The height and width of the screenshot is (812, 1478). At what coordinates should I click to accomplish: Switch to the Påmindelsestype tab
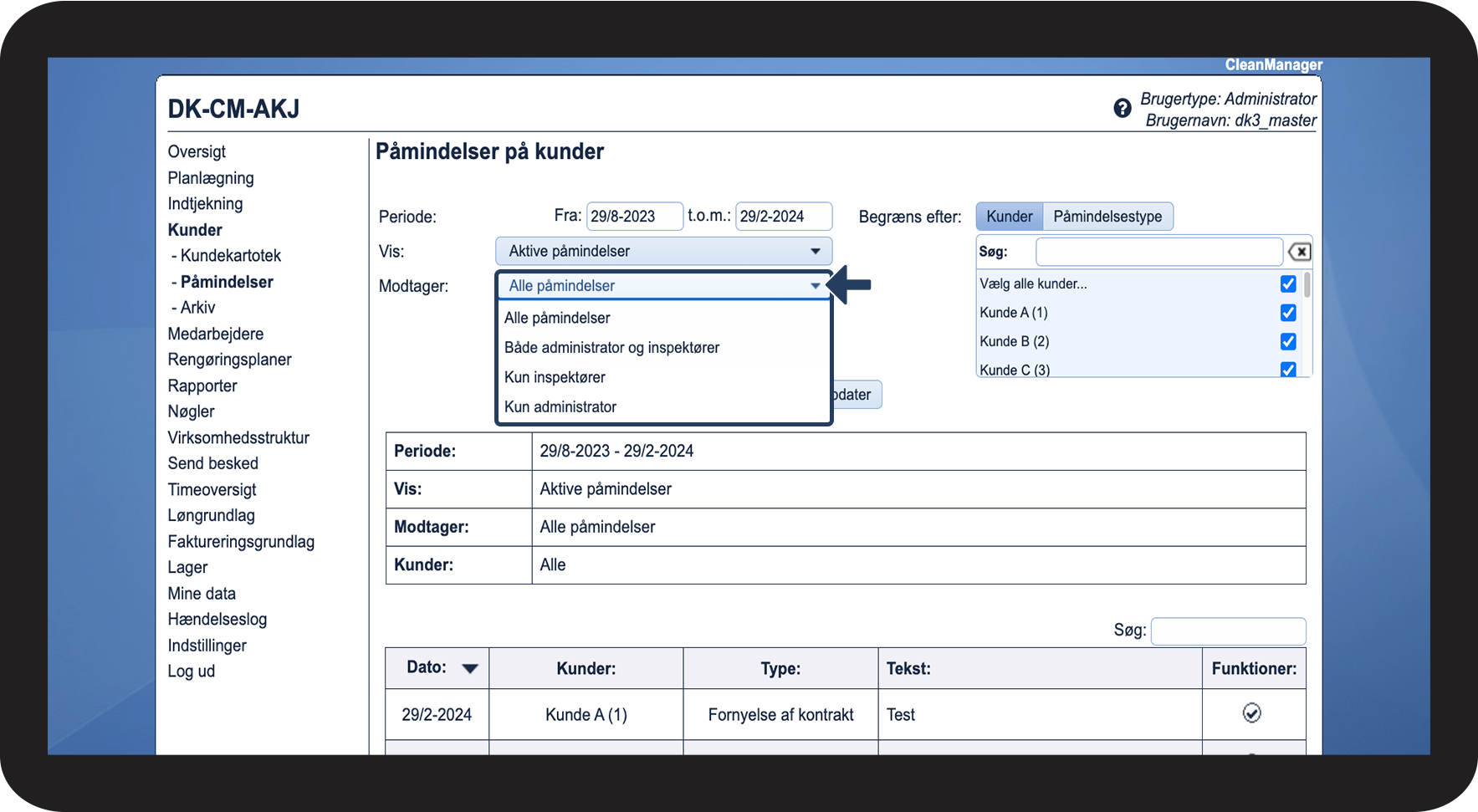(1107, 217)
